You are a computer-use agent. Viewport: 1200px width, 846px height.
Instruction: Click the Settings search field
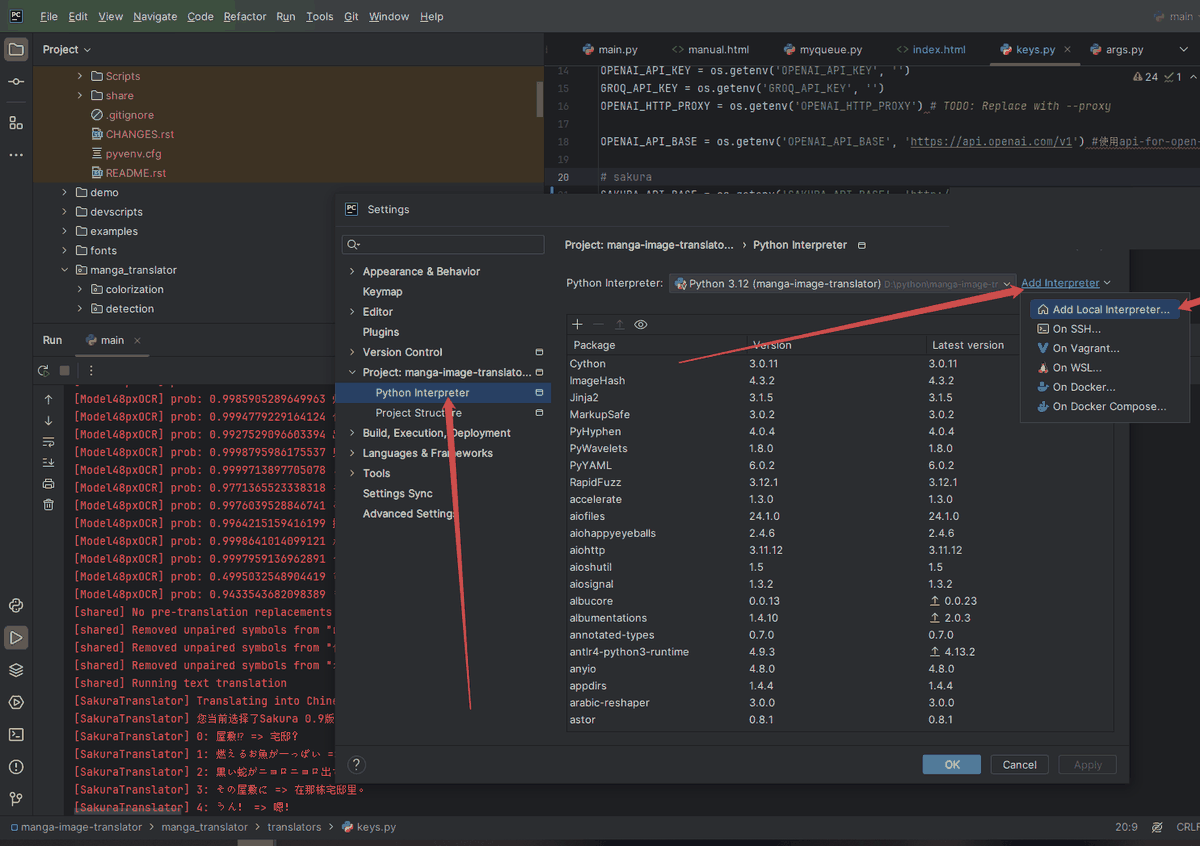(443, 244)
